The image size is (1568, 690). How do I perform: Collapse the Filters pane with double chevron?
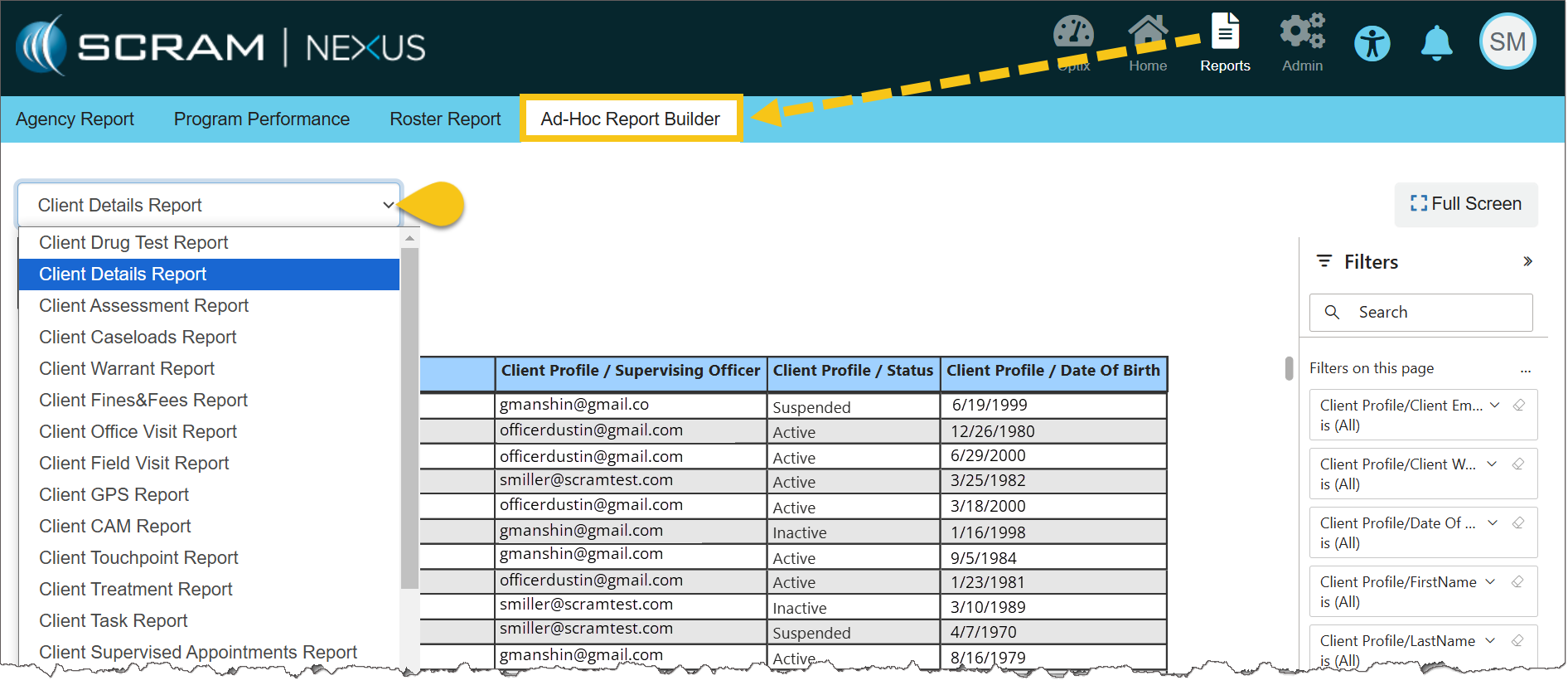[1527, 262]
